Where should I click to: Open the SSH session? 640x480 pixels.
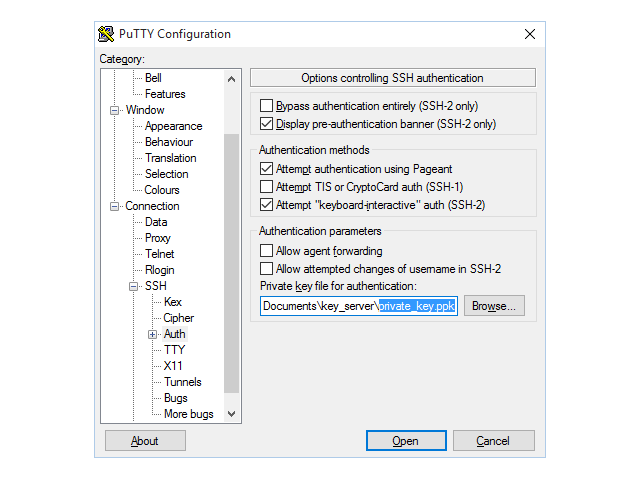(406, 441)
